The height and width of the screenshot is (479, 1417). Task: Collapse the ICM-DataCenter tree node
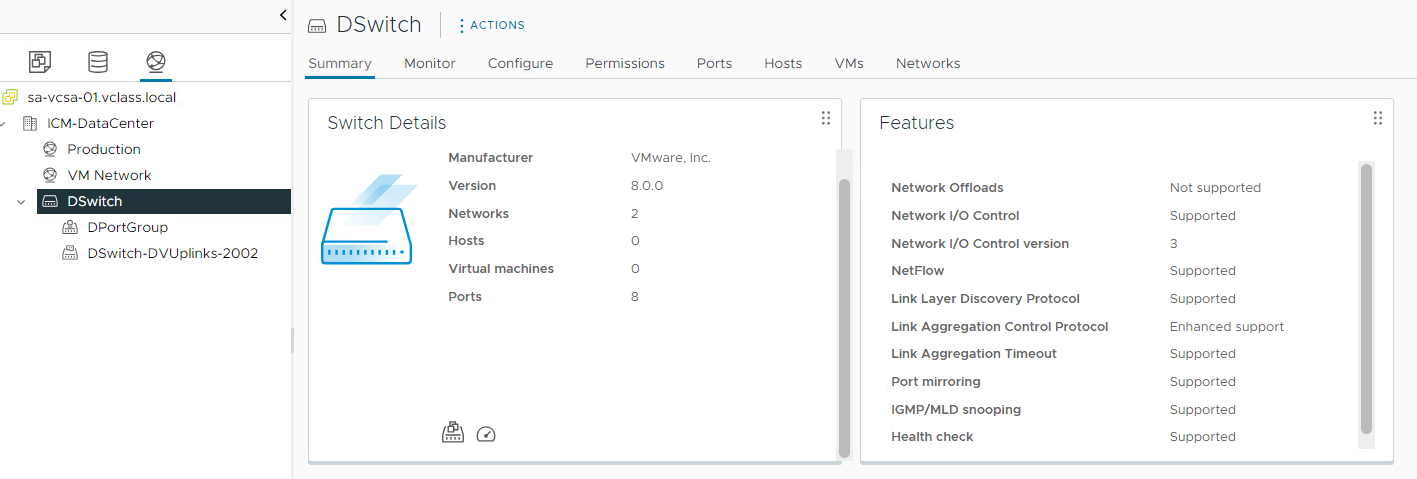point(3,123)
